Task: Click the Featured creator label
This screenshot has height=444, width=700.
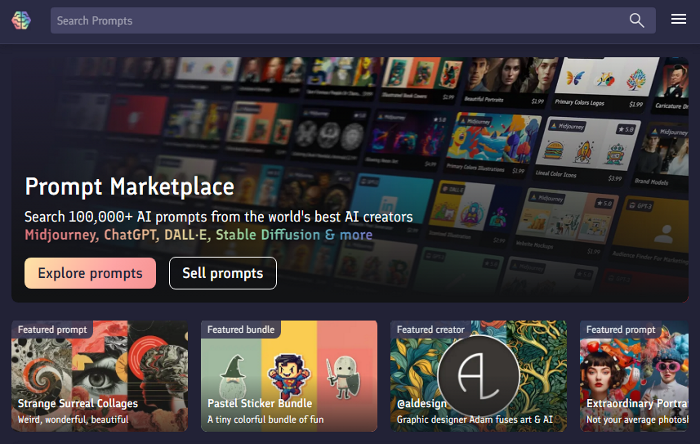Action: point(431,329)
